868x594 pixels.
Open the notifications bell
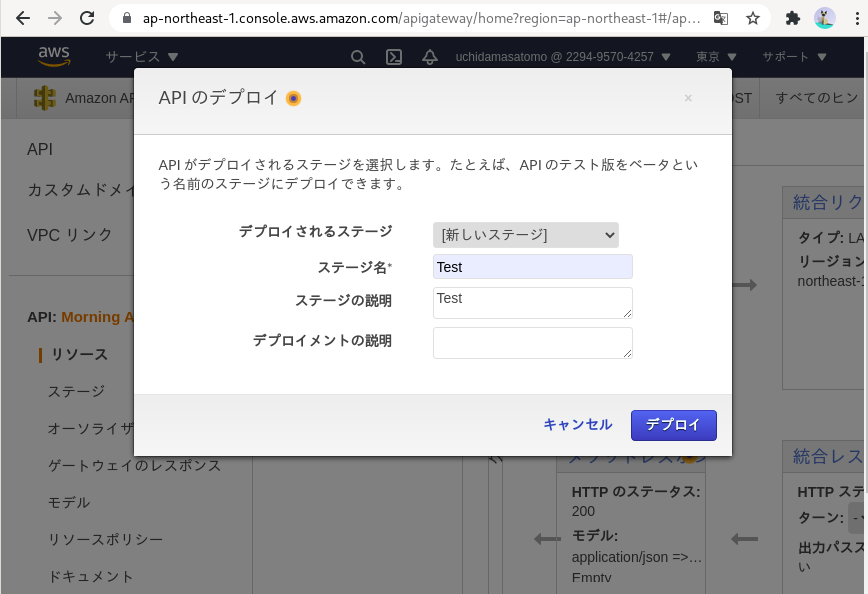(x=429, y=57)
